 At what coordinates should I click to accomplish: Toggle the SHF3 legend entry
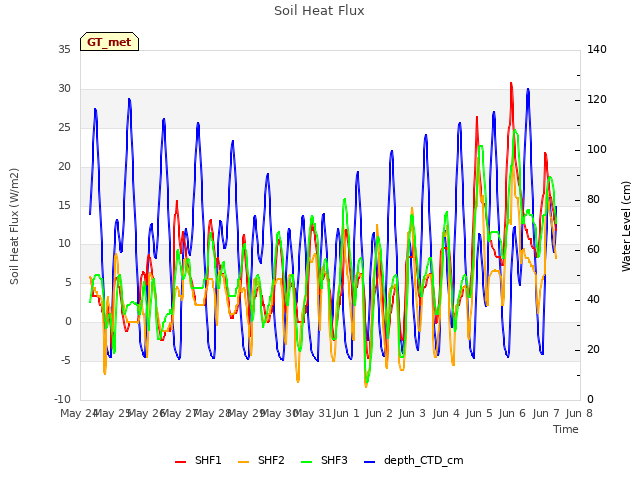(x=324, y=460)
